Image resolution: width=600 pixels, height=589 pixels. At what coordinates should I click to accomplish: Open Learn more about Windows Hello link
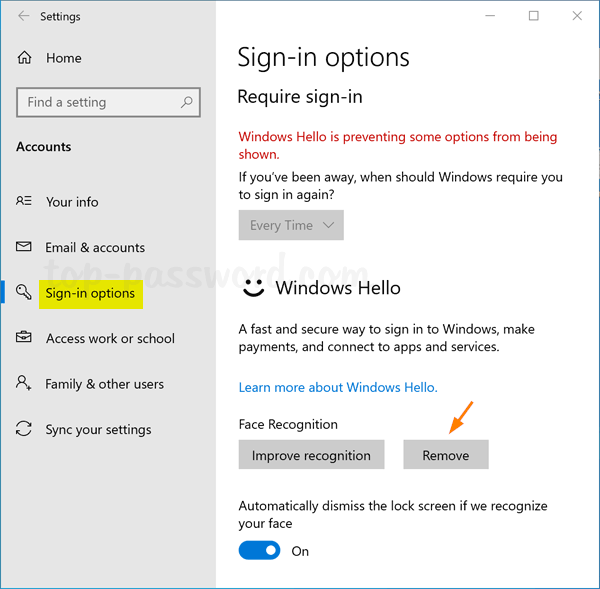click(338, 387)
